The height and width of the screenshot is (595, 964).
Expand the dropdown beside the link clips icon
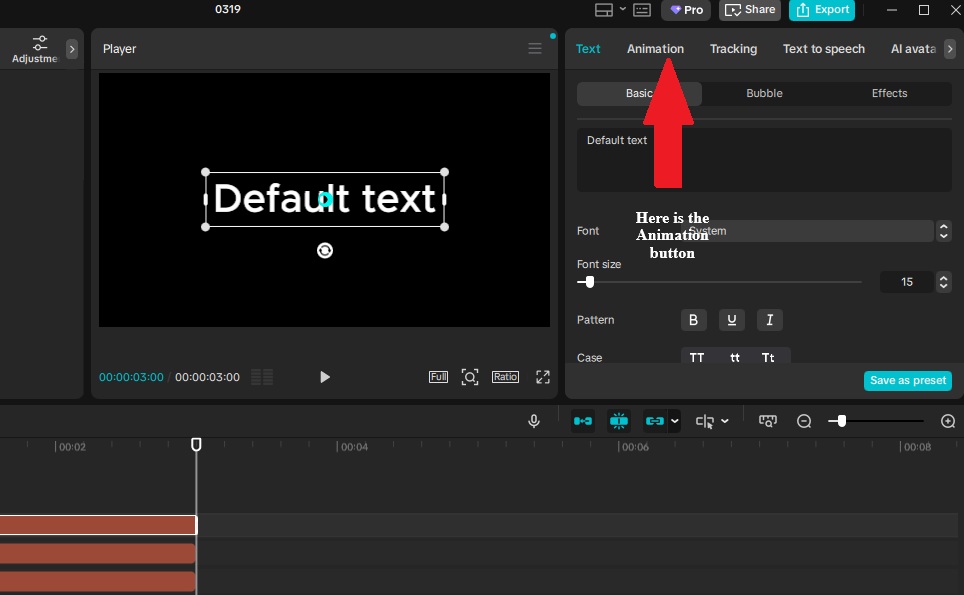click(x=673, y=420)
